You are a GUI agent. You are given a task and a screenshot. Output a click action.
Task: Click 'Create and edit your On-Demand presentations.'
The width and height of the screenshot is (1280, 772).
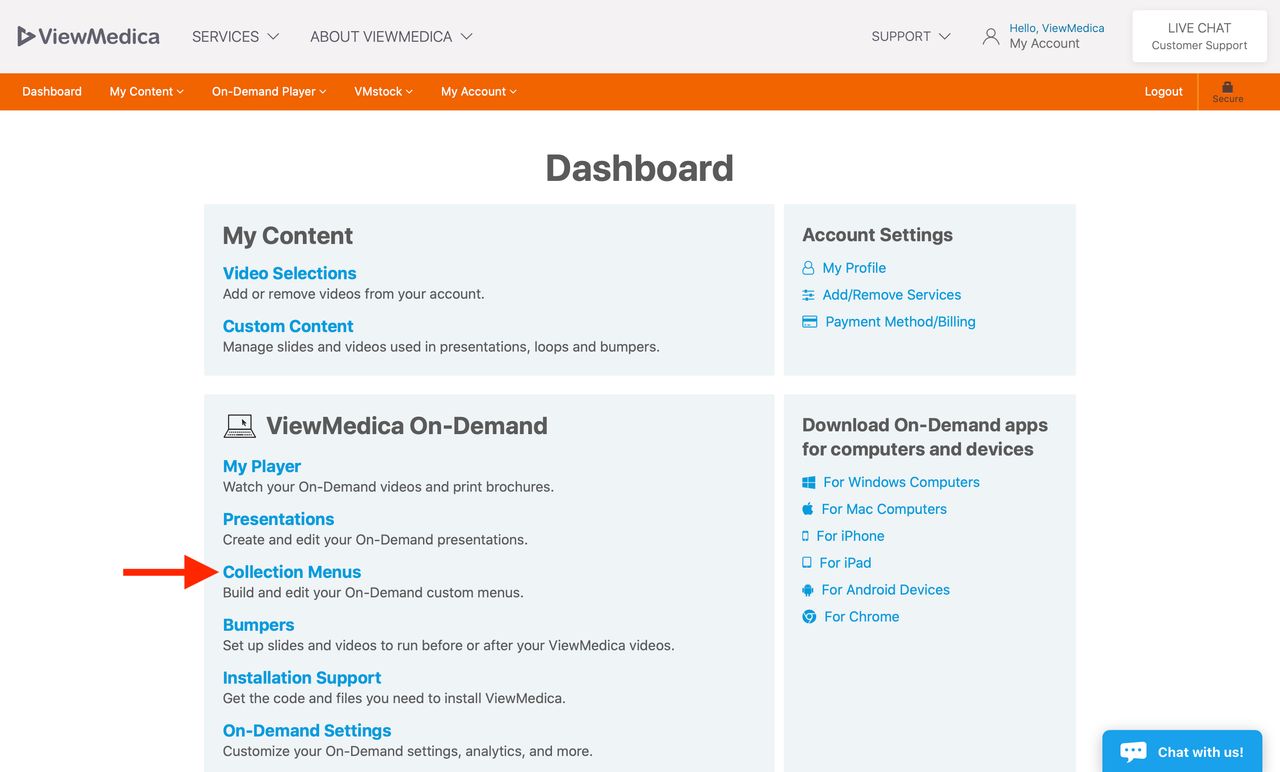click(375, 539)
